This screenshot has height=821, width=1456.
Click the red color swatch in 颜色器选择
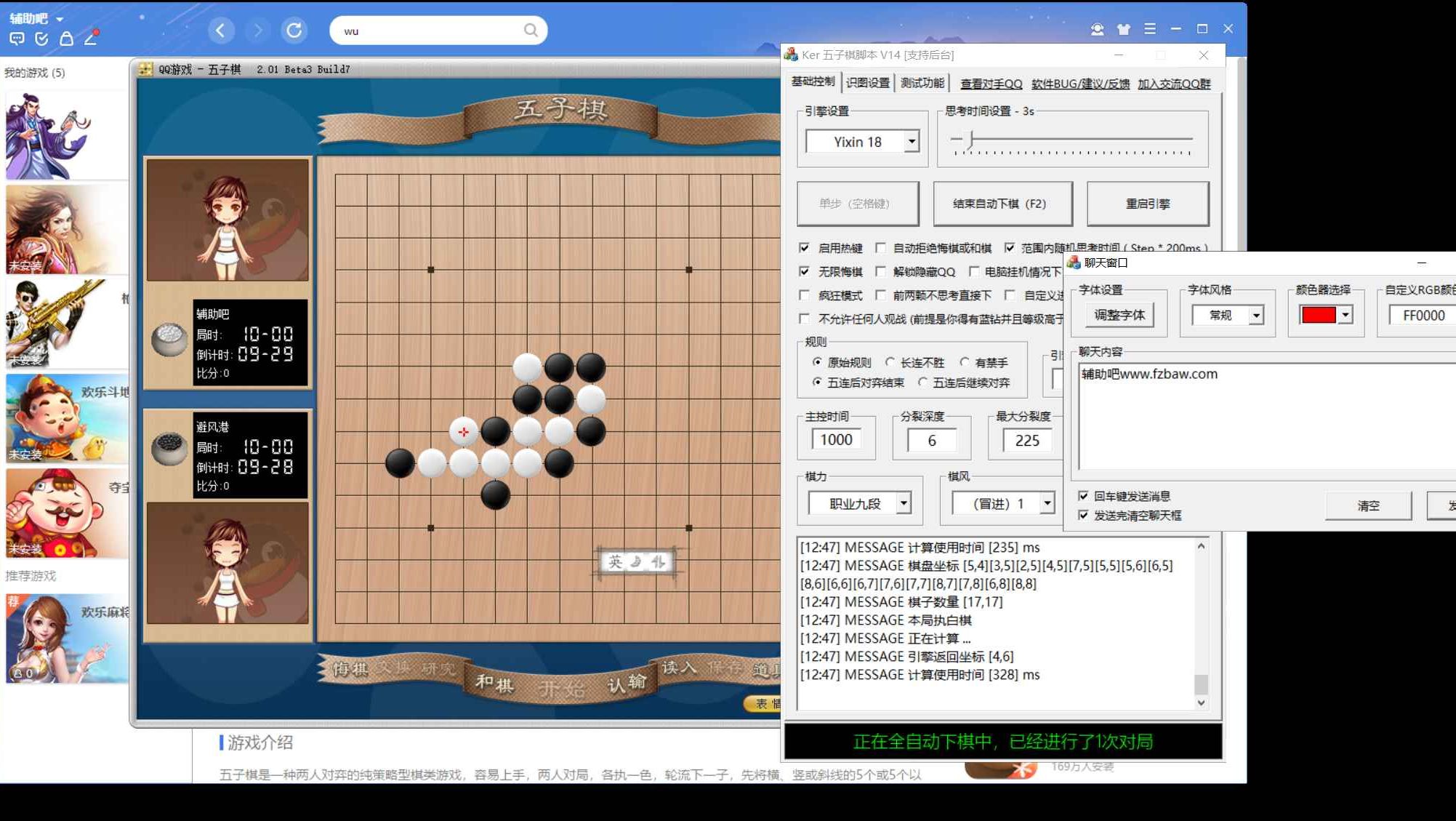click(1319, 315)
